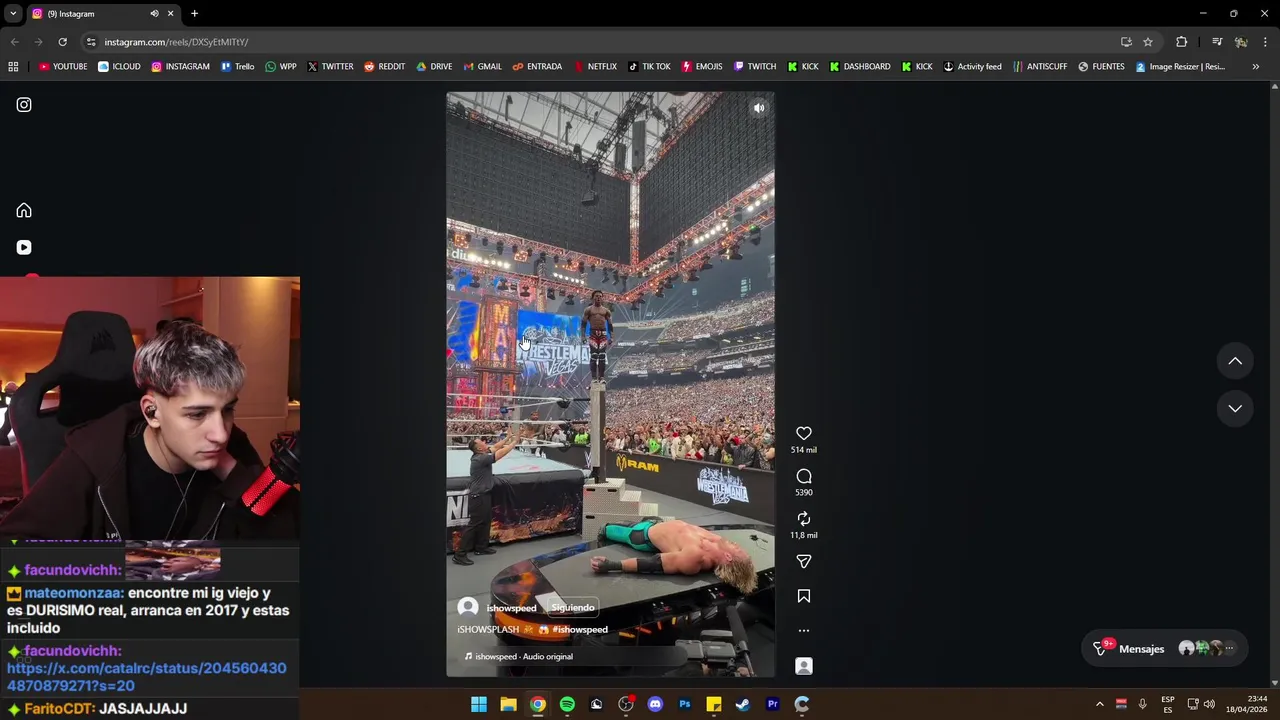Go to Instagram Home via house icon
Viewport: 1280px width, 720px height.
(24, 210)
